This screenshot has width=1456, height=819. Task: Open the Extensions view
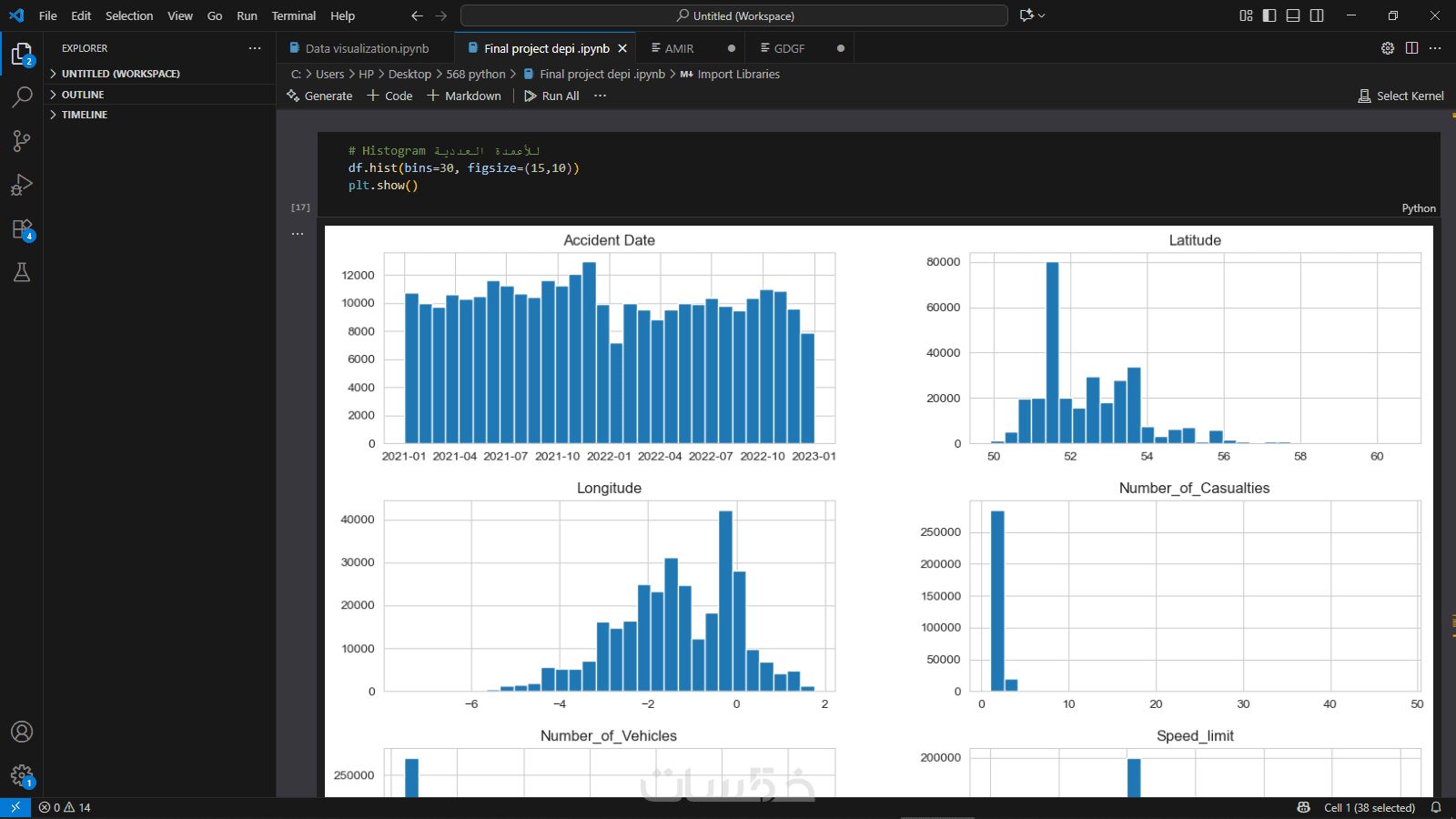pos(22,229)
